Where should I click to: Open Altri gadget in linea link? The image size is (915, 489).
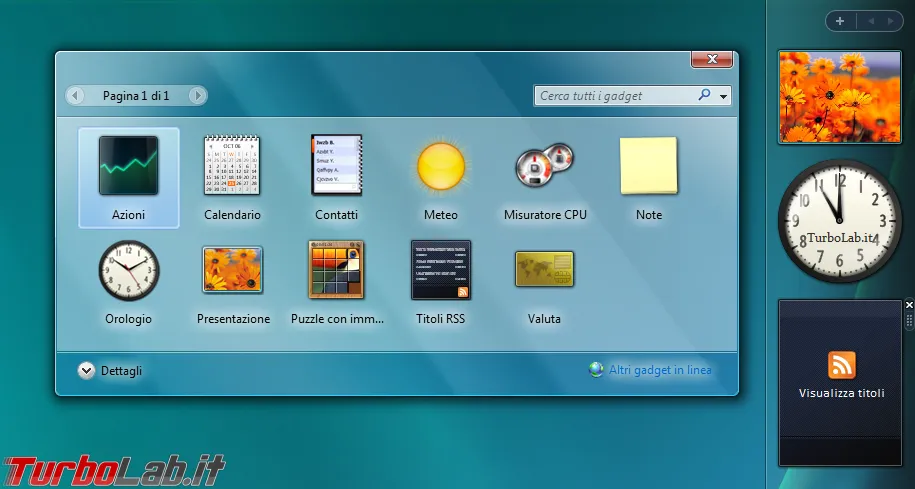[x=660, y=370]
